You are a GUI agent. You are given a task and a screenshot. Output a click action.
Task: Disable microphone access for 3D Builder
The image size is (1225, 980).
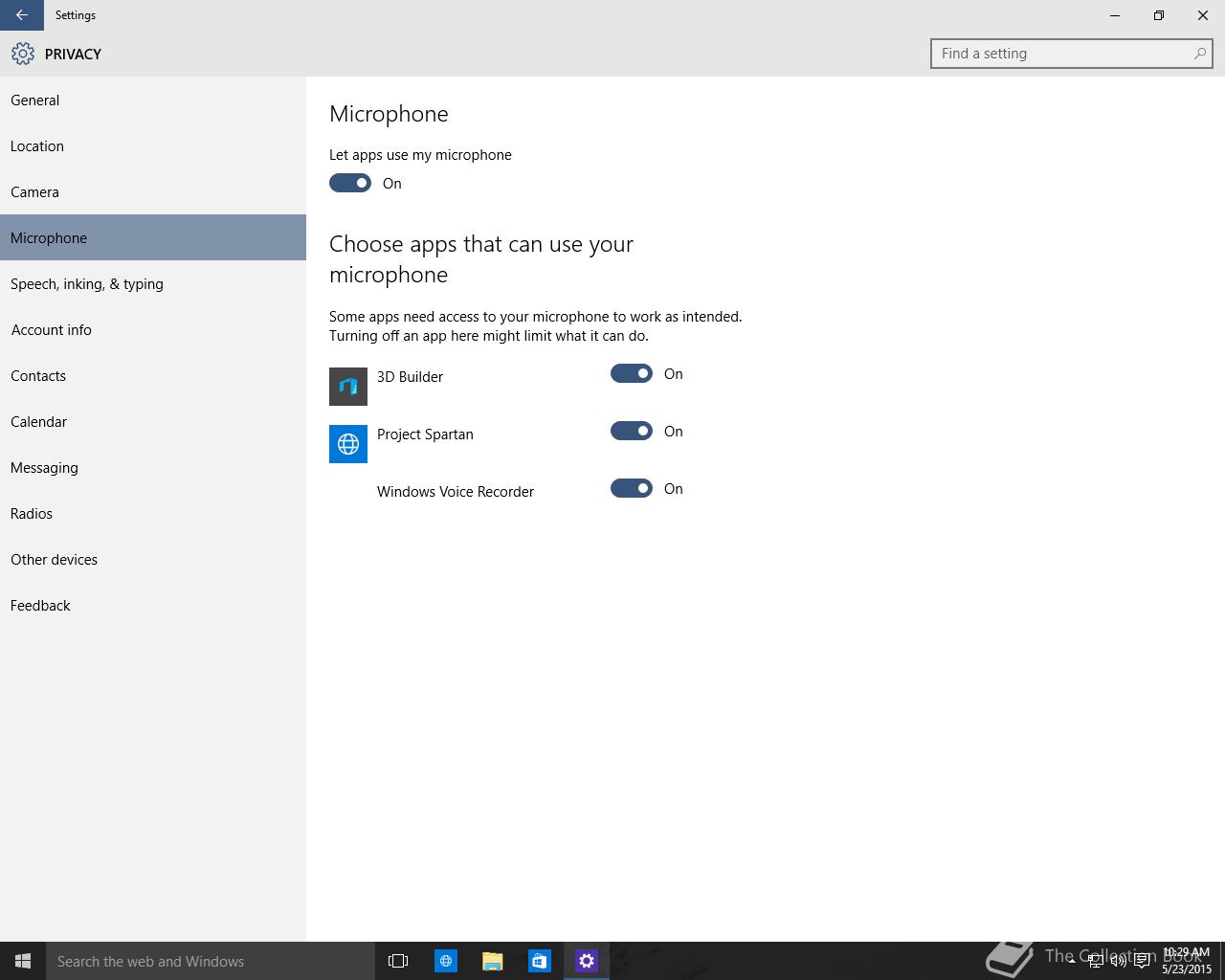click(632, 373)
